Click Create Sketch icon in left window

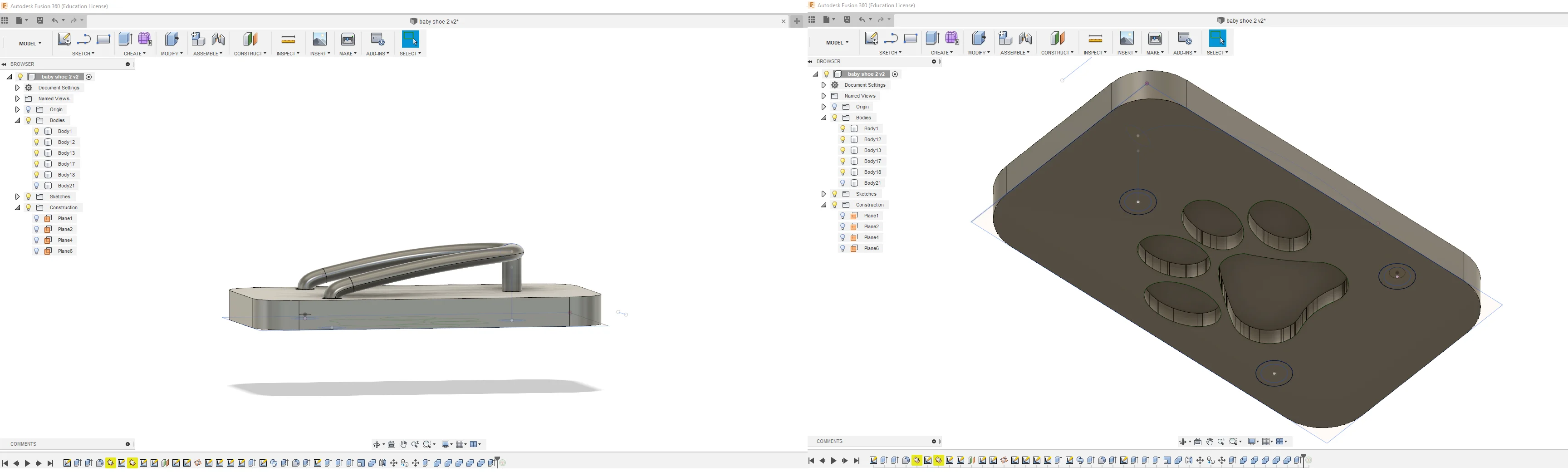pos(64,39)
